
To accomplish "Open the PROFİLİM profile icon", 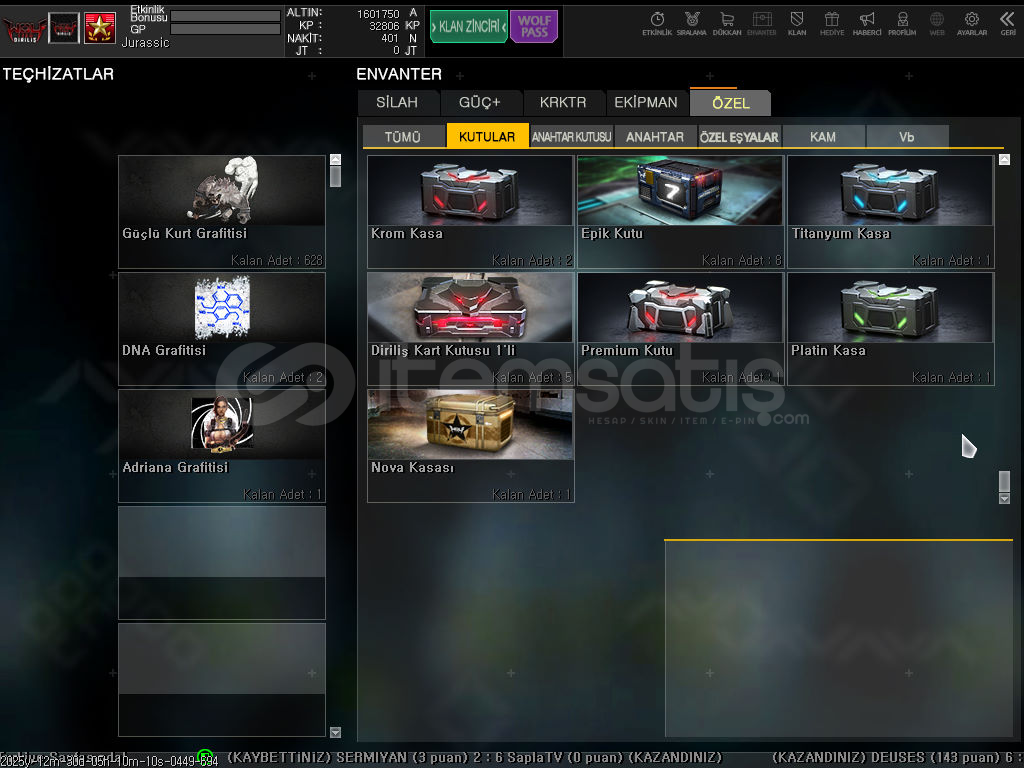I will (x=902, y=24).
